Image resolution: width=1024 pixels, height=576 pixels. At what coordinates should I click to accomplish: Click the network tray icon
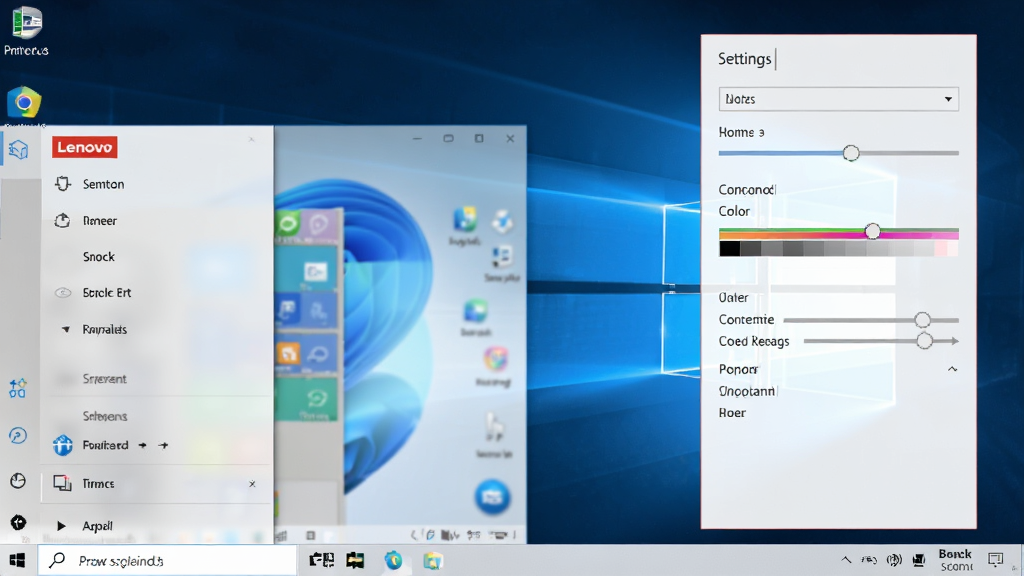click(x=869, y=560)
